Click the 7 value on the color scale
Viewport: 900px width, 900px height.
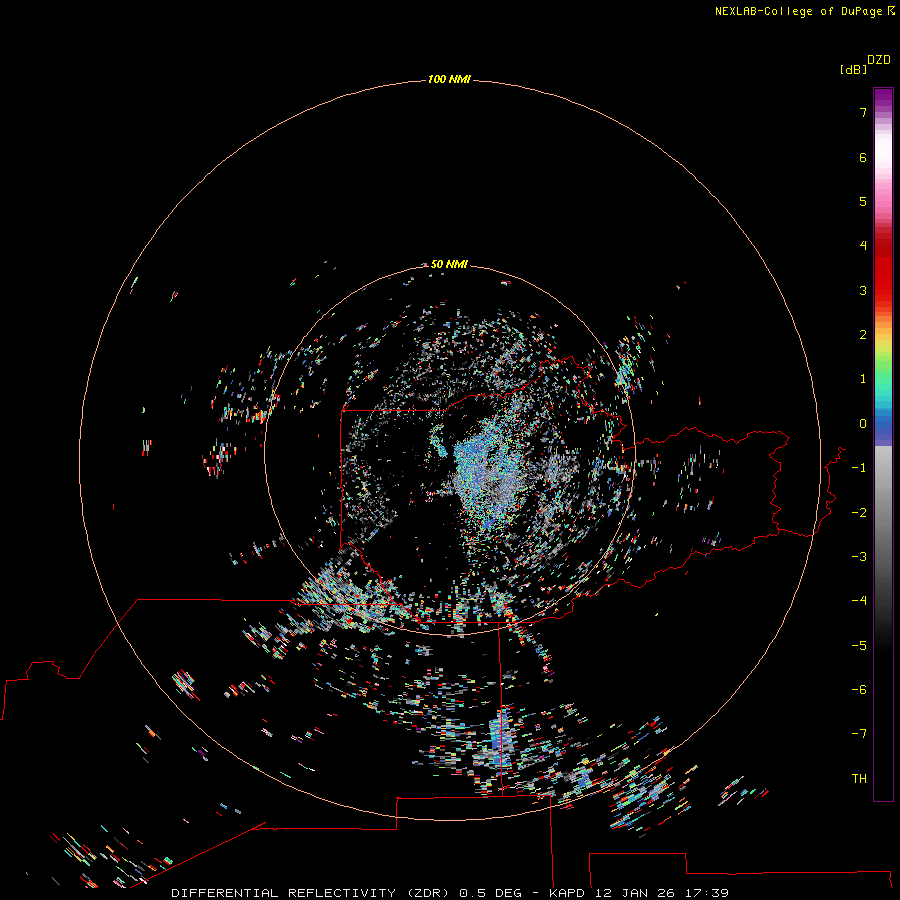point(863,112)
